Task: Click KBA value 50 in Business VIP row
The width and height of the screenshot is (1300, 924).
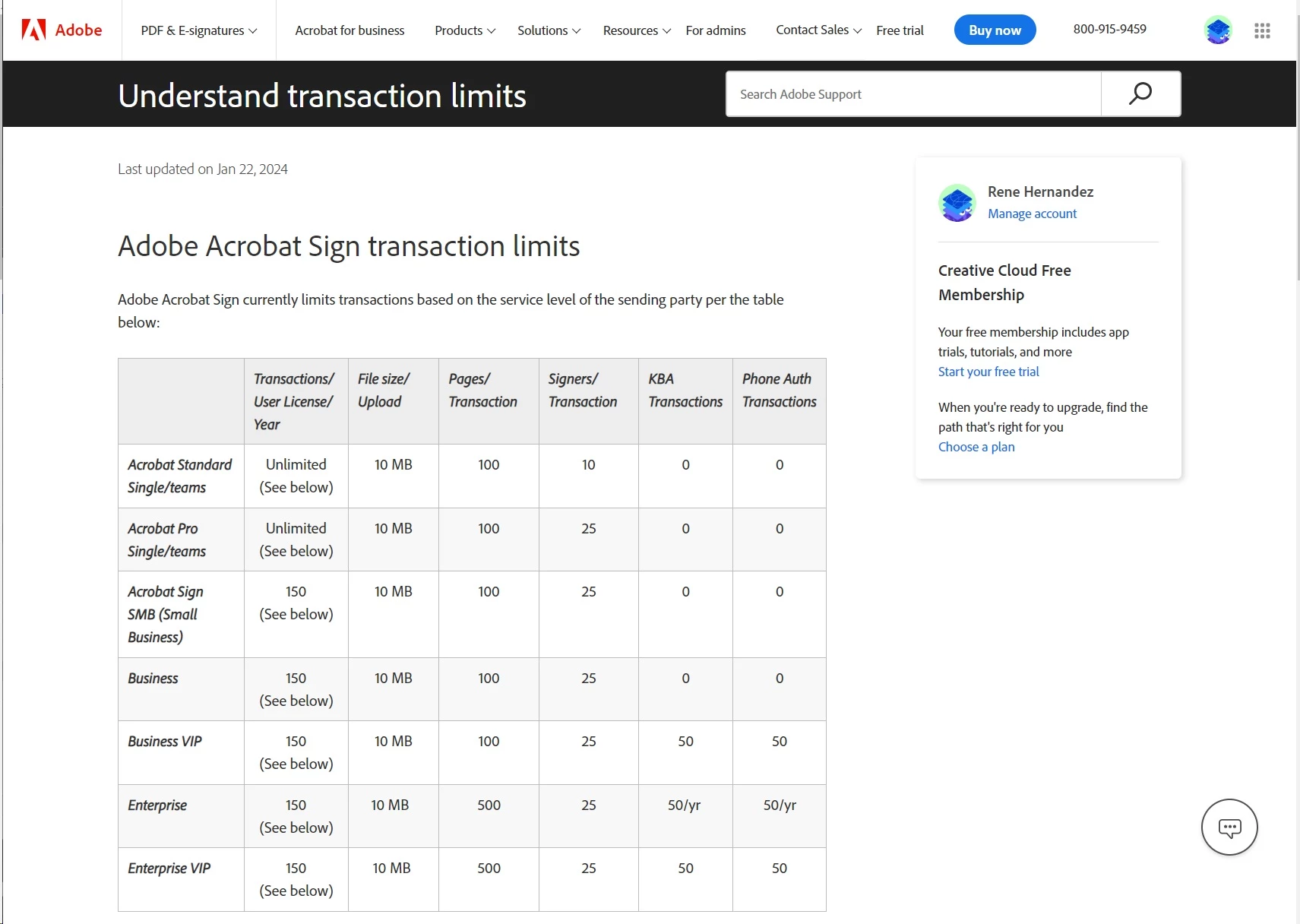Action: point(685,741)
